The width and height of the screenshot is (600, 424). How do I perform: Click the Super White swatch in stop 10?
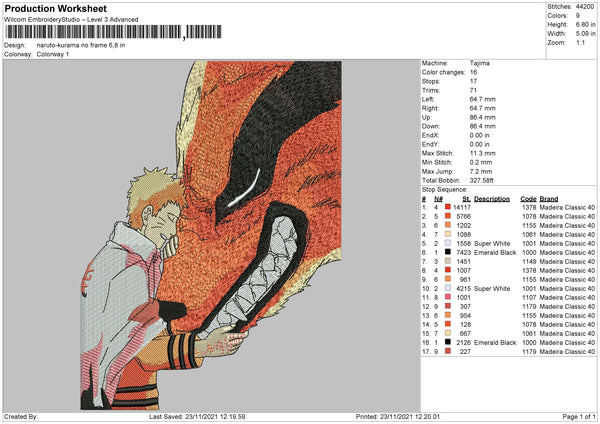447,288
